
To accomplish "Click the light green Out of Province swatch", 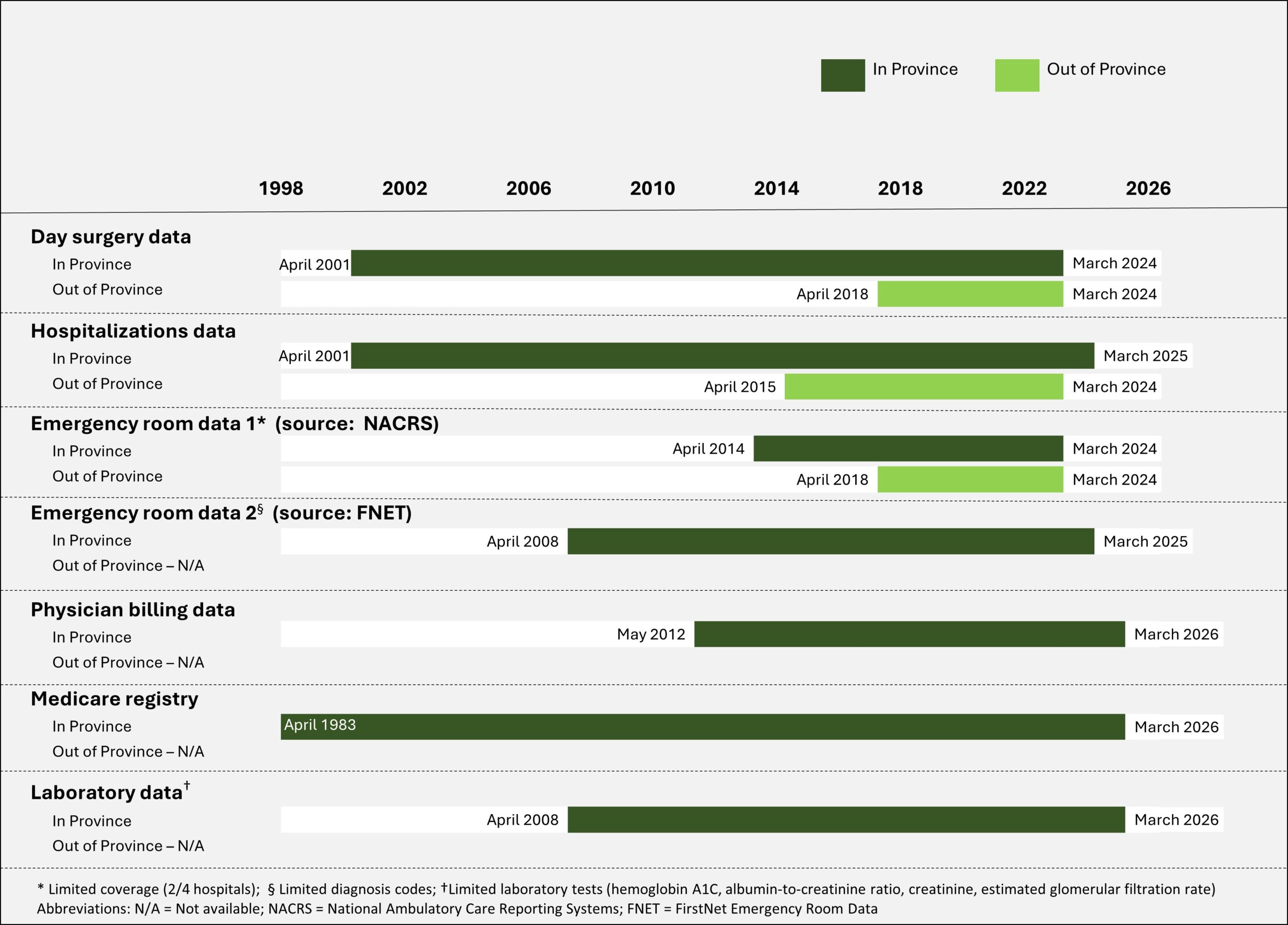I will point(1016,75).
